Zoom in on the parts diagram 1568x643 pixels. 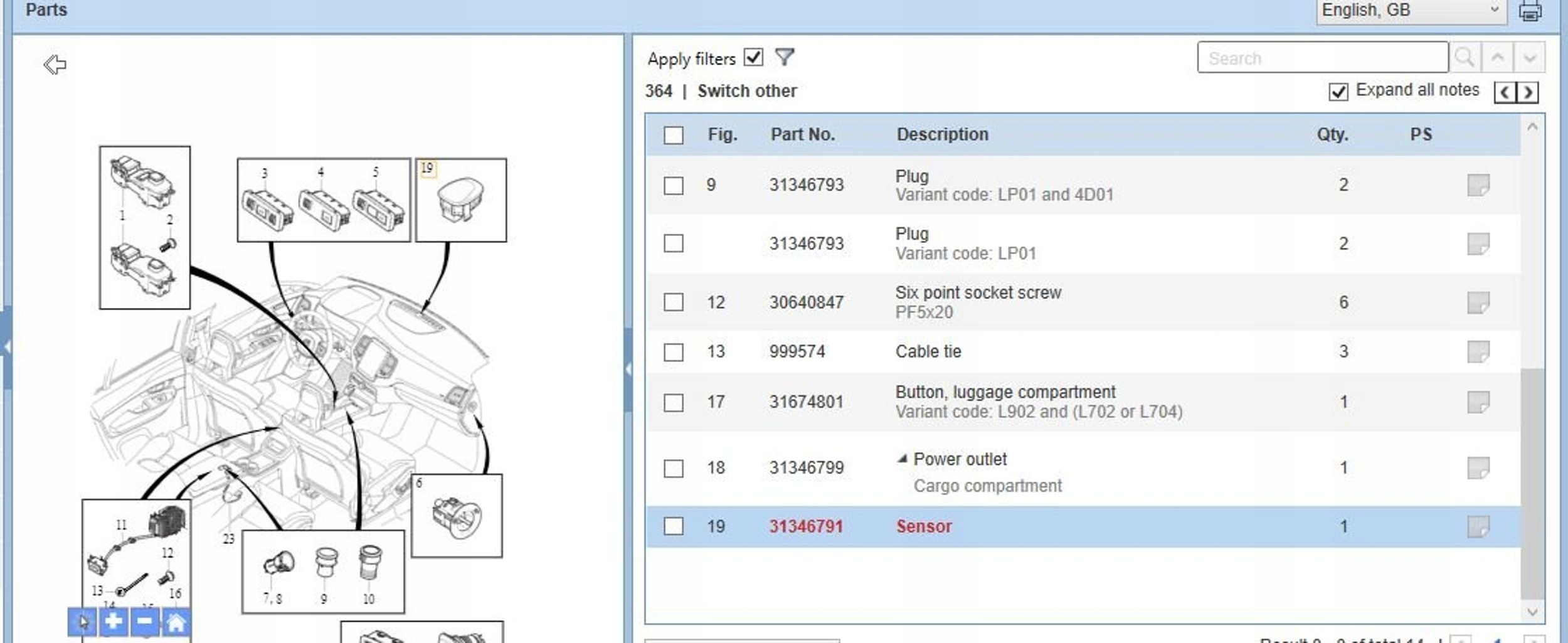[x=114, y=622]
